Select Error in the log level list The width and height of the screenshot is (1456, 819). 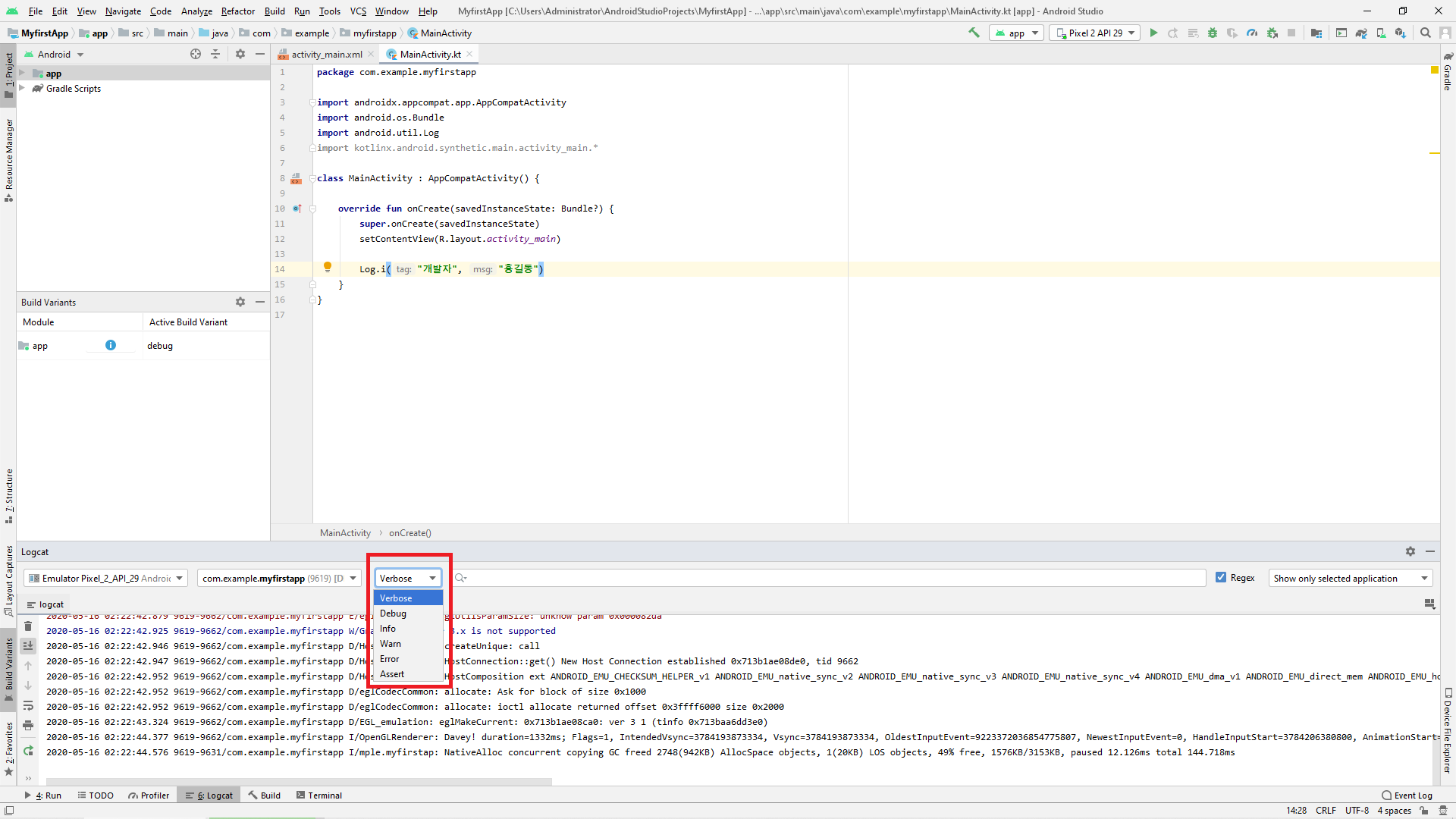coord(390,659)
